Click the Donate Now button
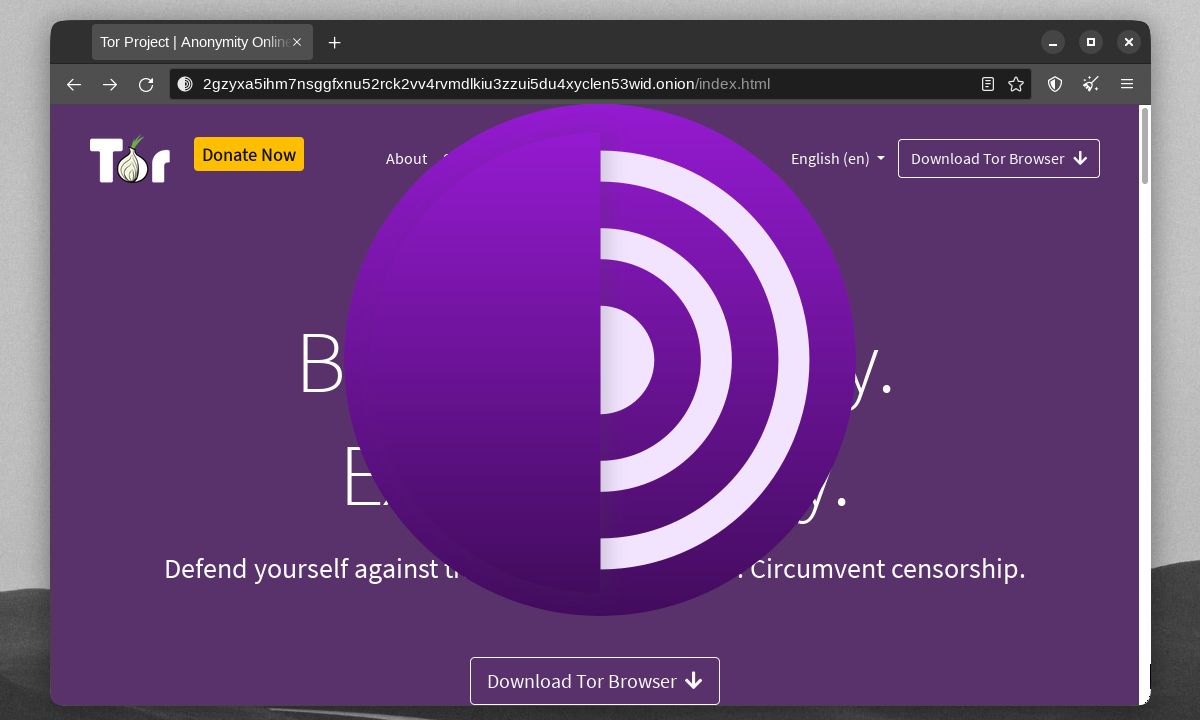Screen dimensions: 1200x720 249,154
